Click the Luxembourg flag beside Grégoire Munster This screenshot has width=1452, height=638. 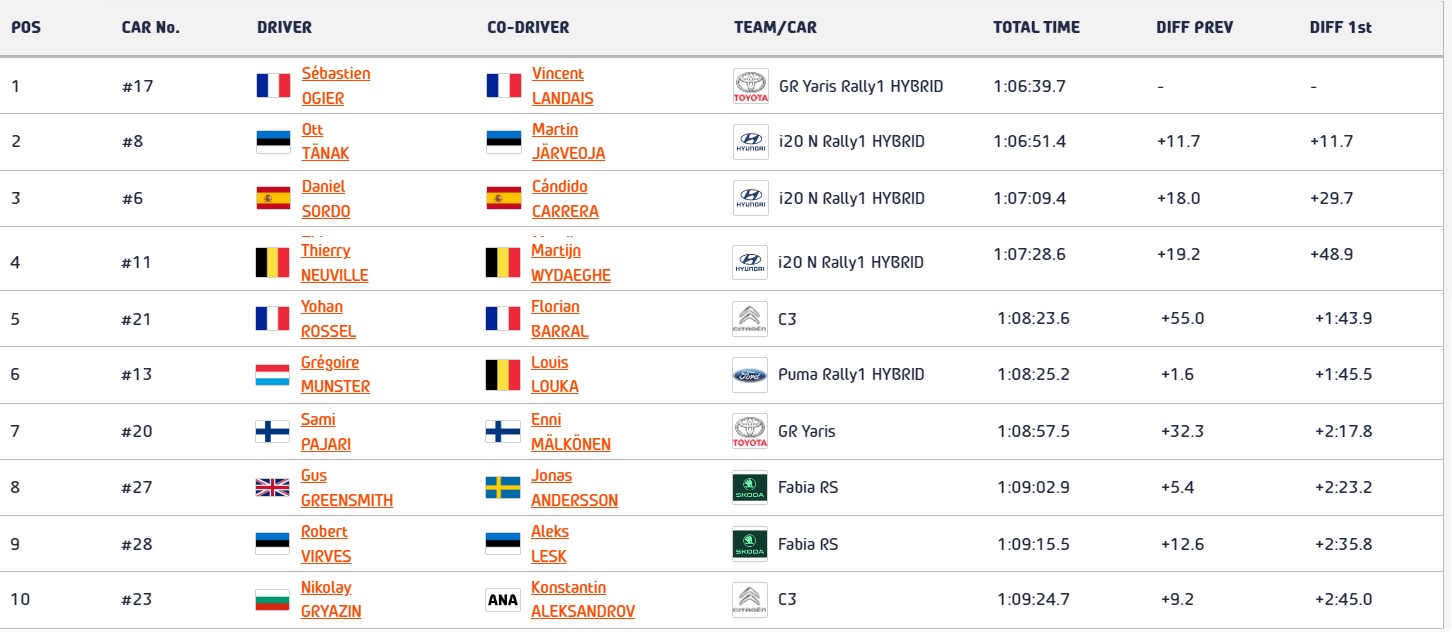273,375
